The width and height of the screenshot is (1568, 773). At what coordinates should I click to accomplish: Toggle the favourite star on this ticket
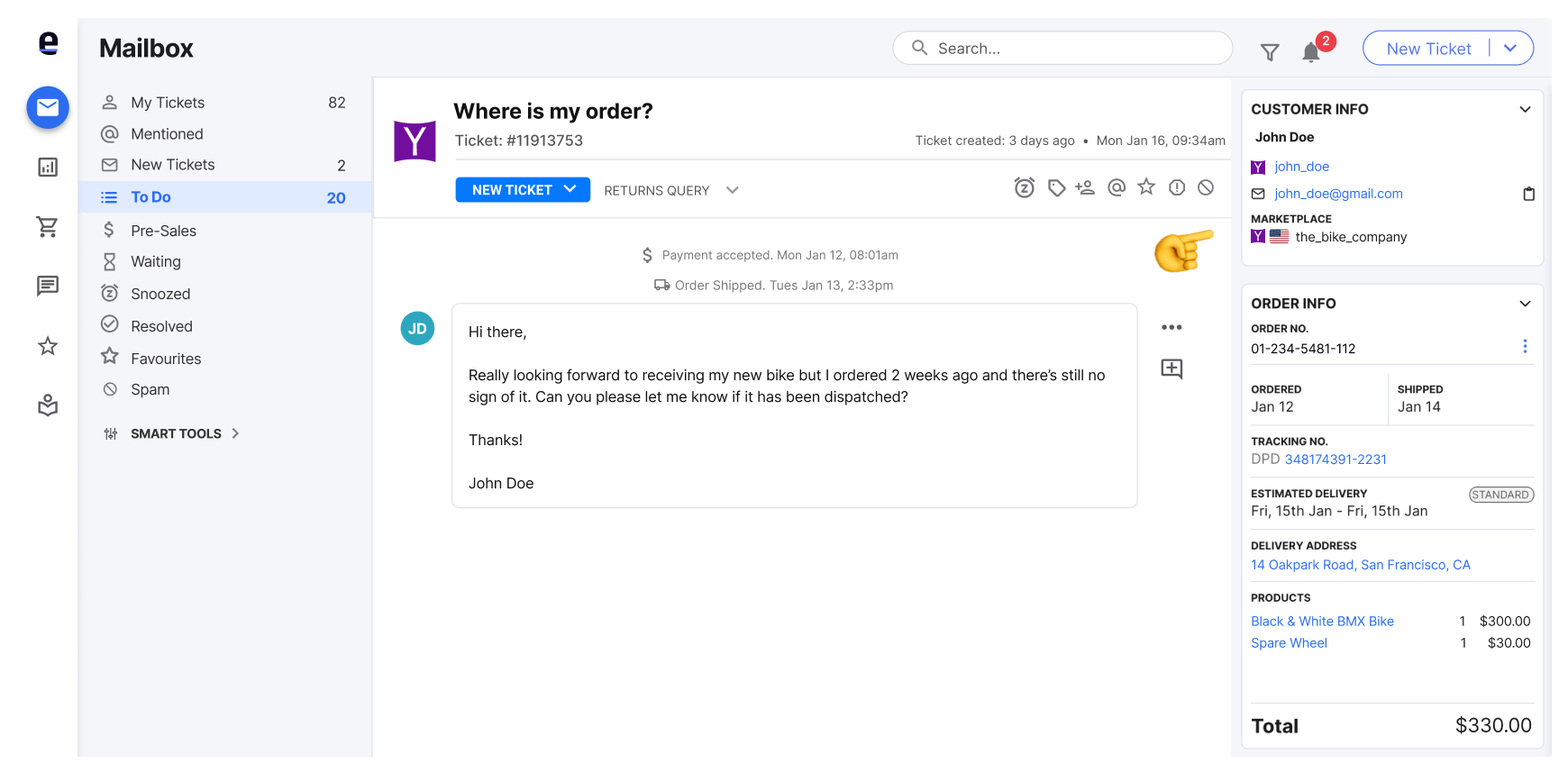click(x=1146, y=186)
